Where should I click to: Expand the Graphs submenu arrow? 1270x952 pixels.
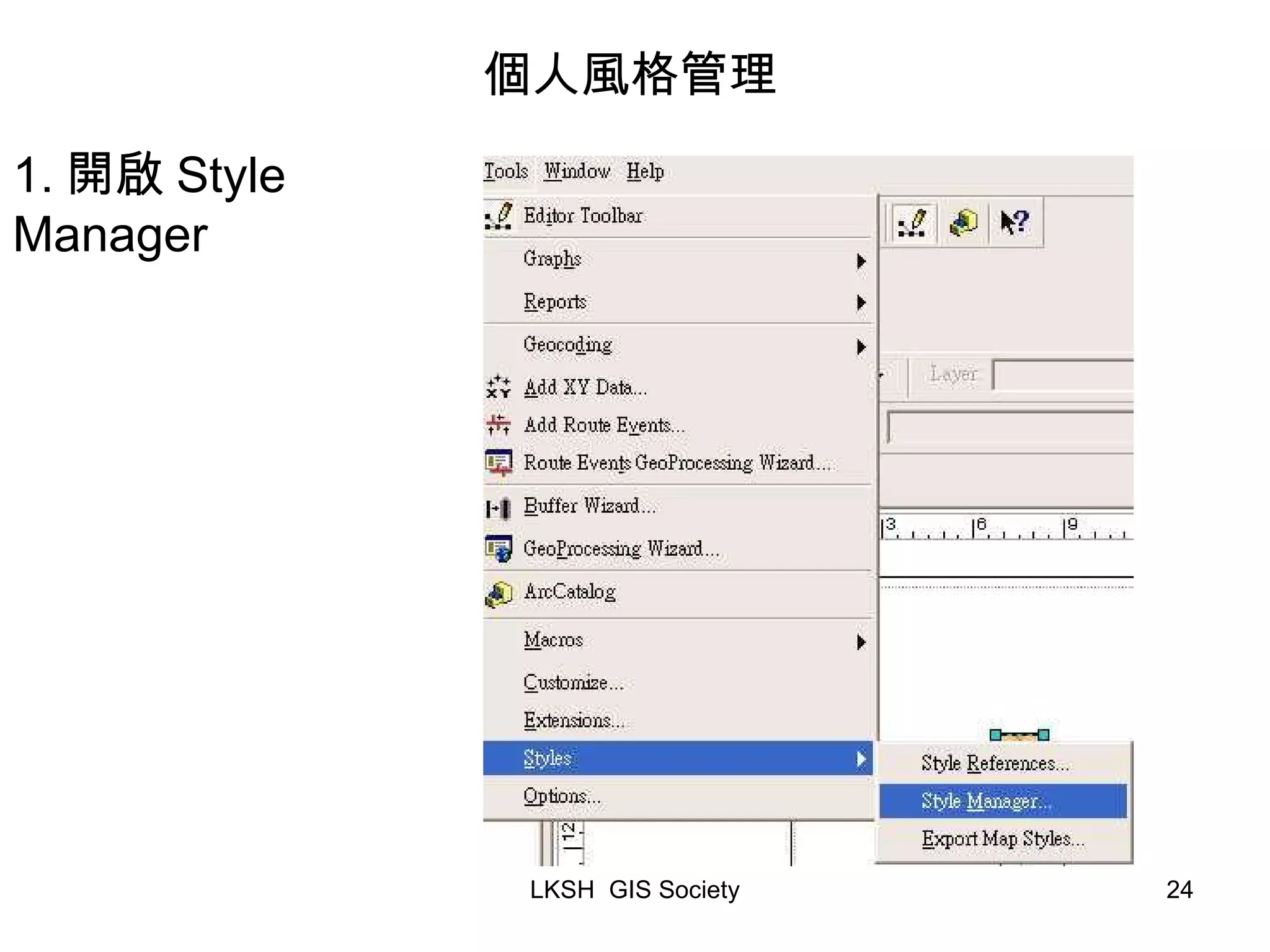861,261
